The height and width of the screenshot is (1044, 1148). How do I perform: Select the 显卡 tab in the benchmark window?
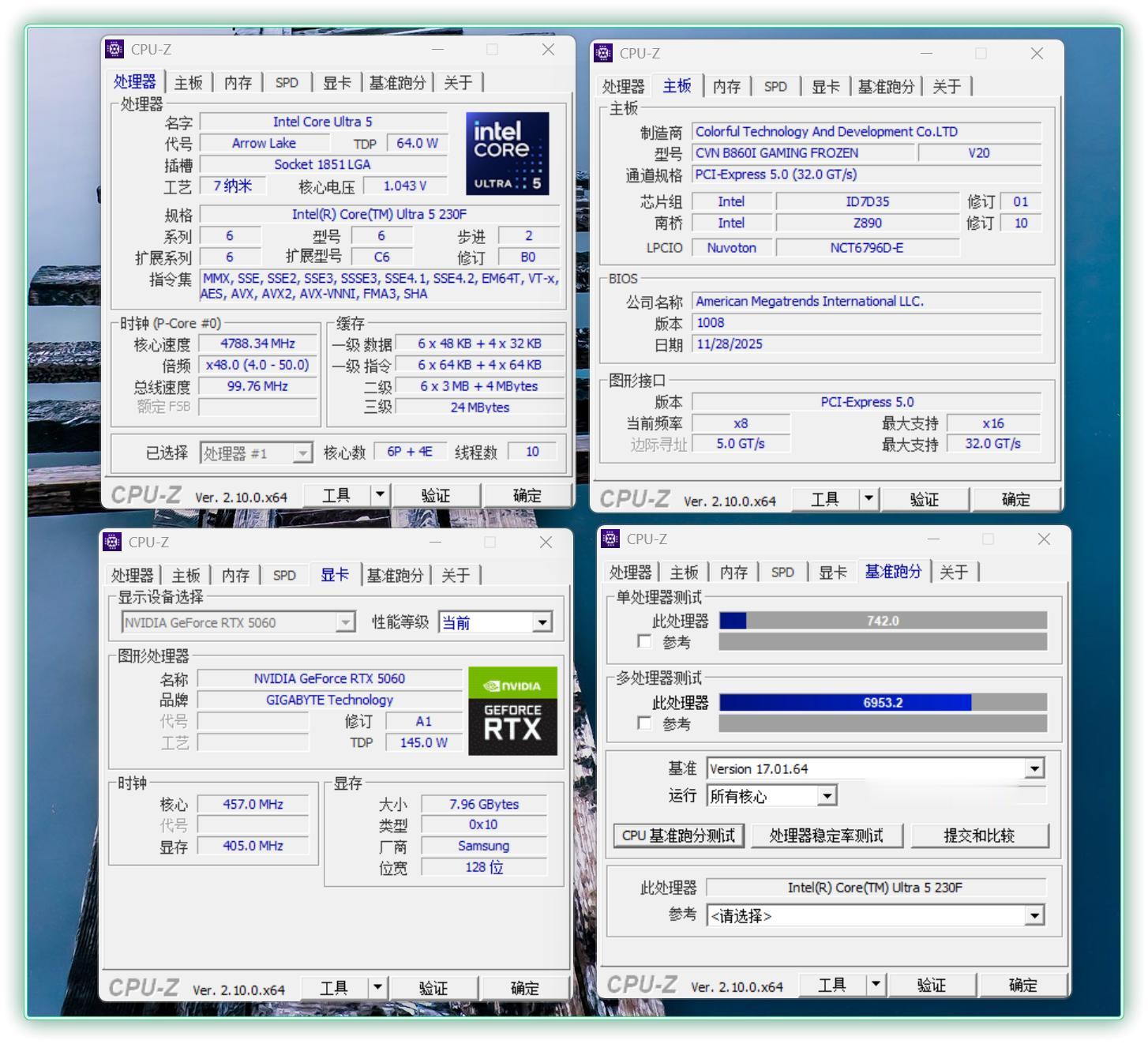pyautogui.click(x=832, y=573)
